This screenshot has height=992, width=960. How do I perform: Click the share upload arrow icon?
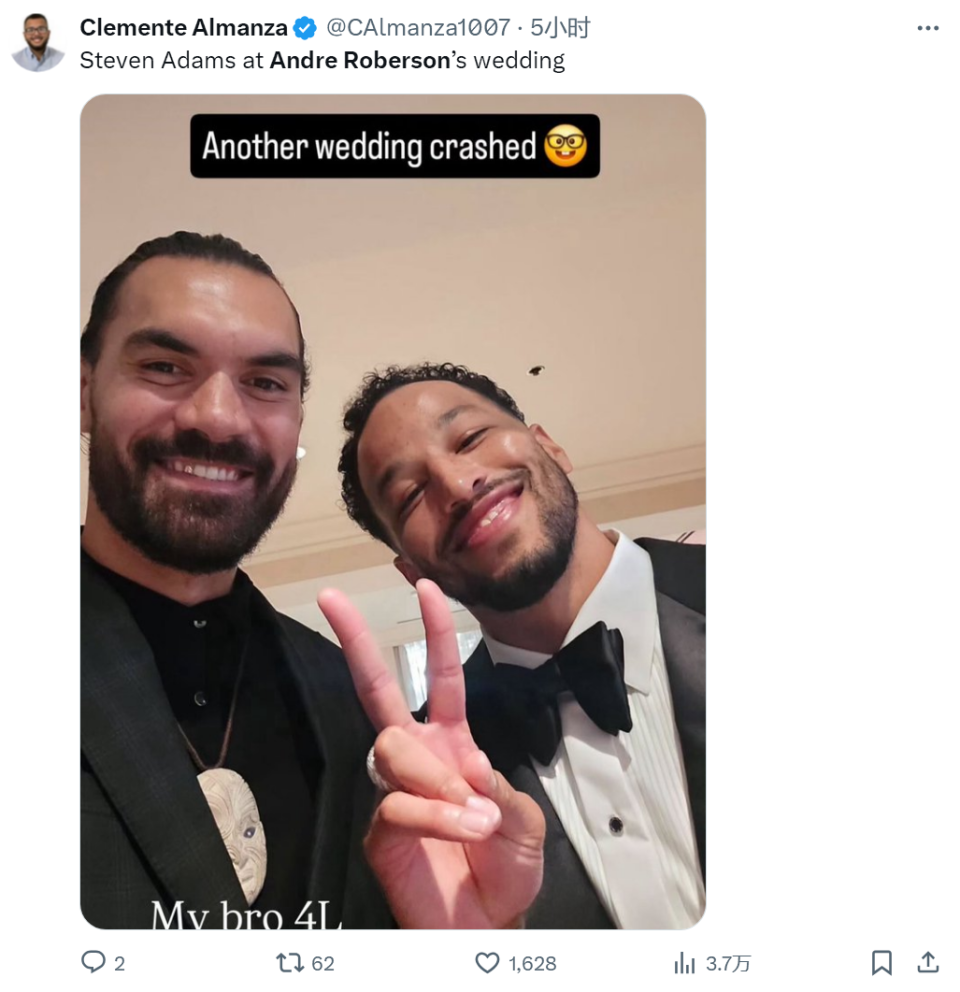click(x=928, y=962)
